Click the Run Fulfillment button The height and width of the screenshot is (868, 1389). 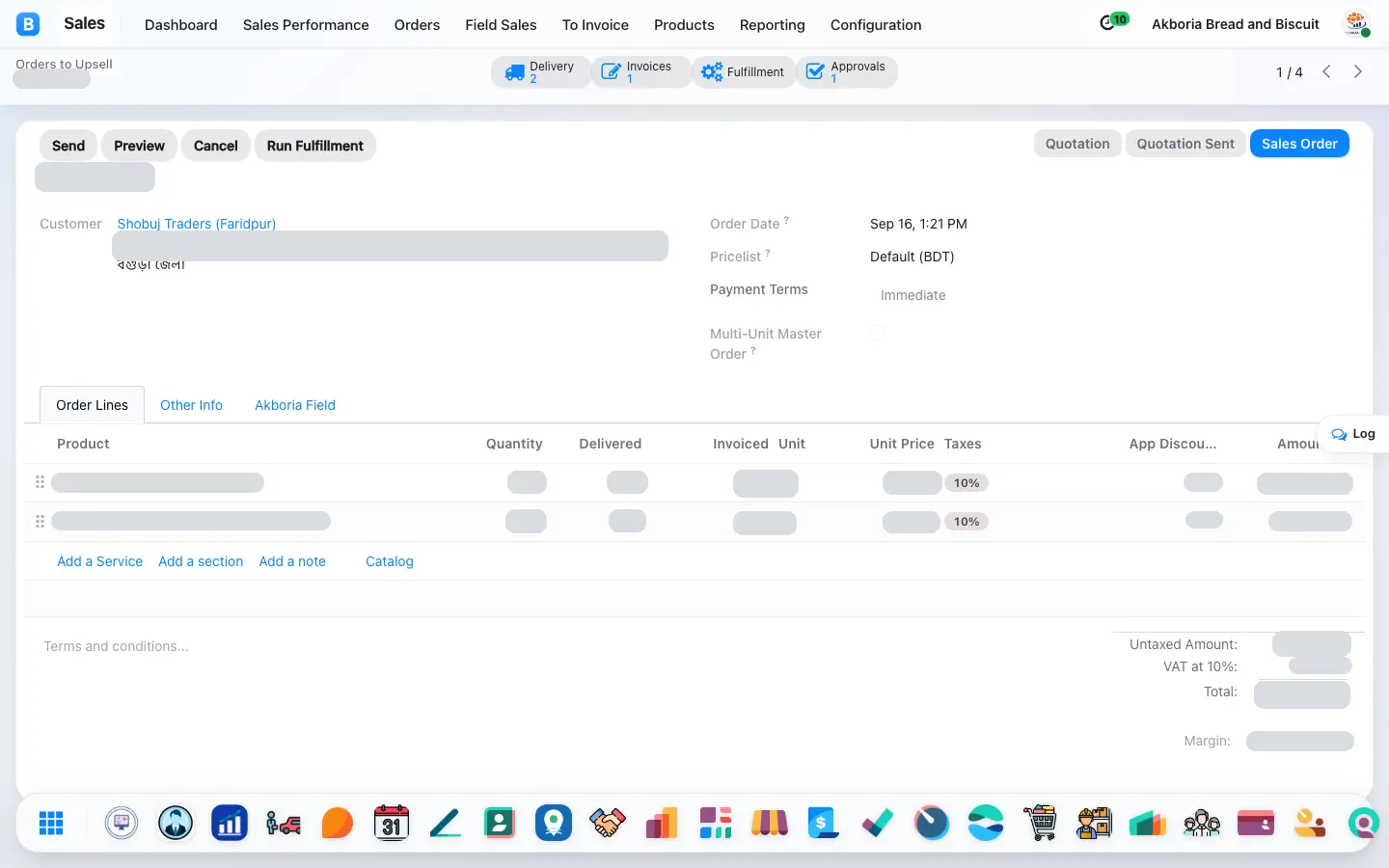pyautogui.click(x=315, y=146)
